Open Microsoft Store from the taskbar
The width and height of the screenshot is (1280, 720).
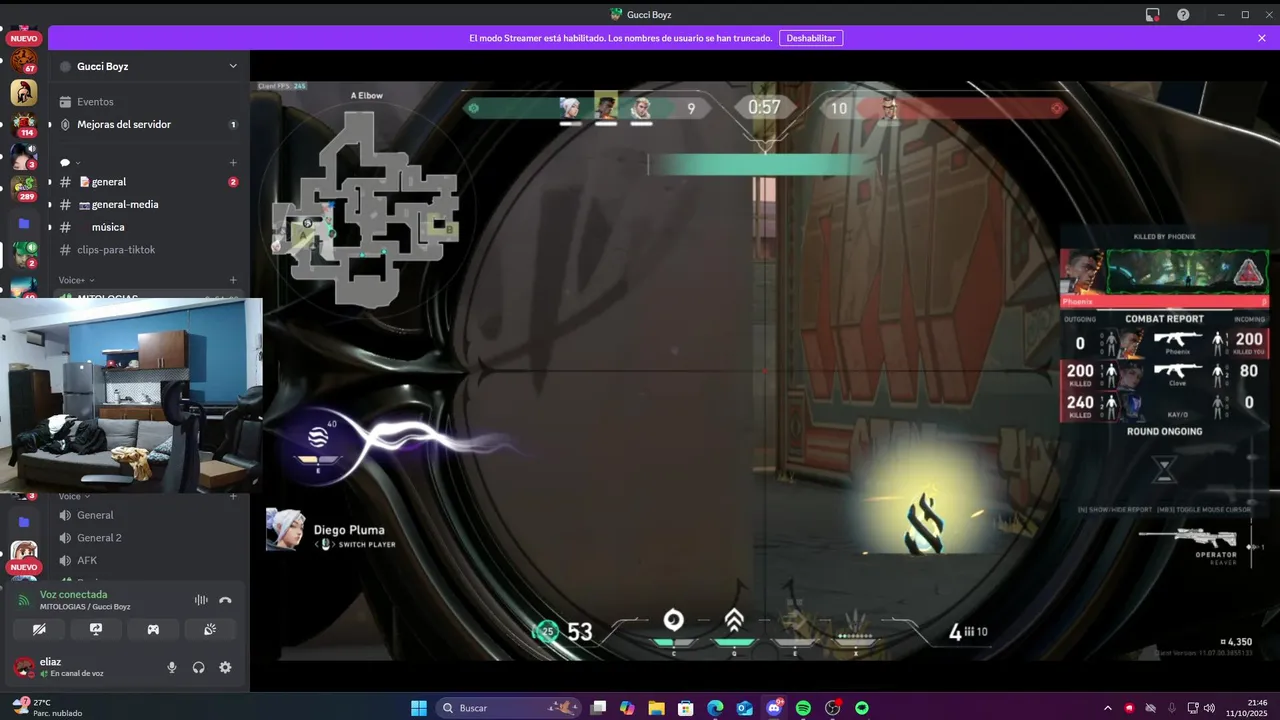click(x=686, y=708)
